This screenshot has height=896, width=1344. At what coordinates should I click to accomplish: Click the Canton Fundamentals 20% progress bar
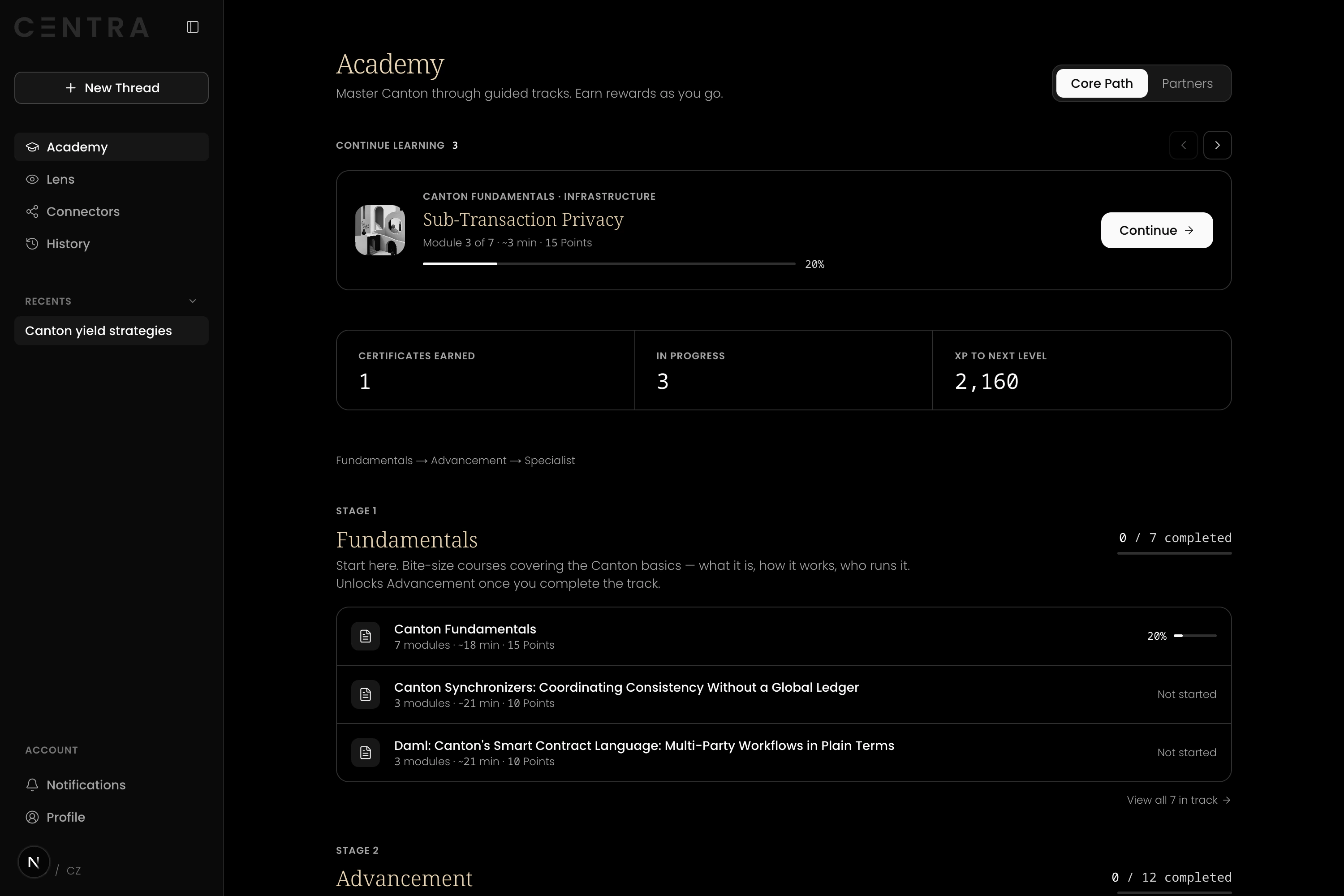1195,635
